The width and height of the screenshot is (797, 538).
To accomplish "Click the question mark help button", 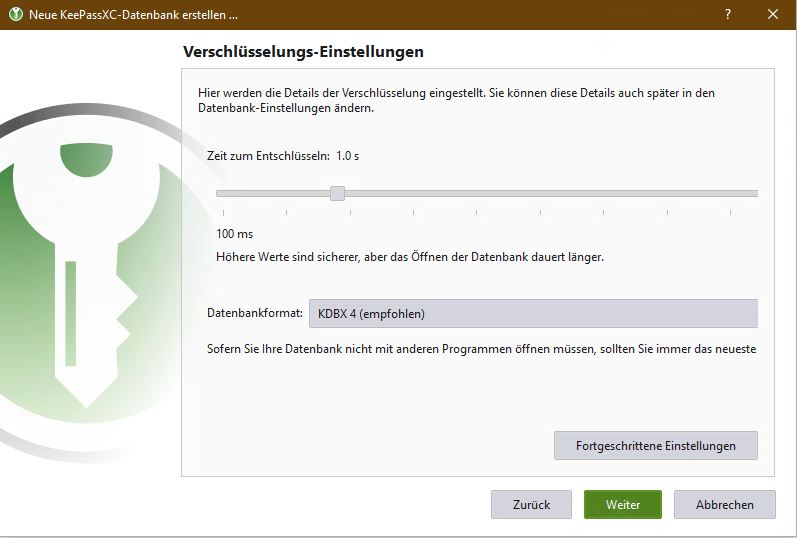I will [x=728, y=14].
